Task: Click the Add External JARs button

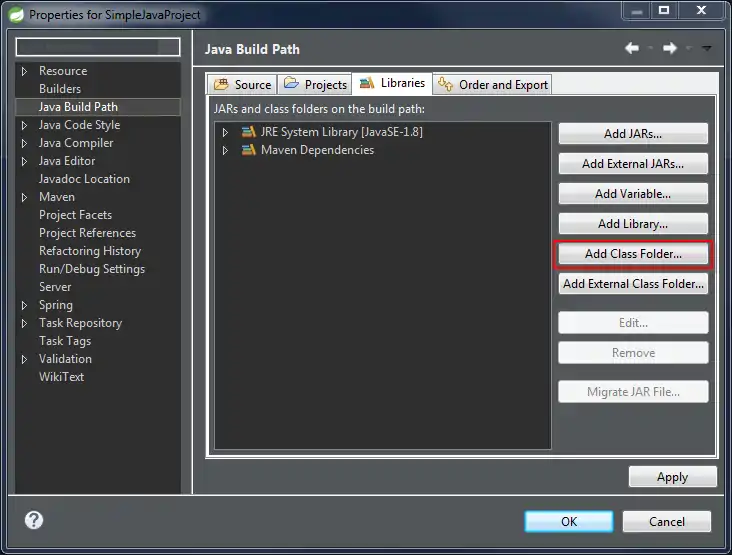Action: 633,164
